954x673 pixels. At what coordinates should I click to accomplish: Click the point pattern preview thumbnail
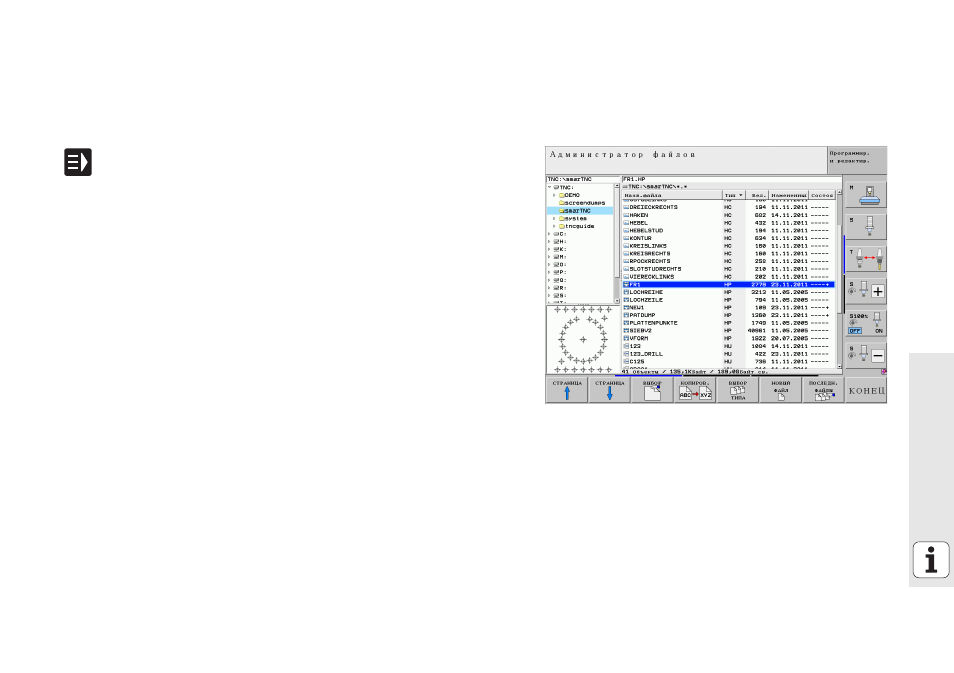[583, 340]
